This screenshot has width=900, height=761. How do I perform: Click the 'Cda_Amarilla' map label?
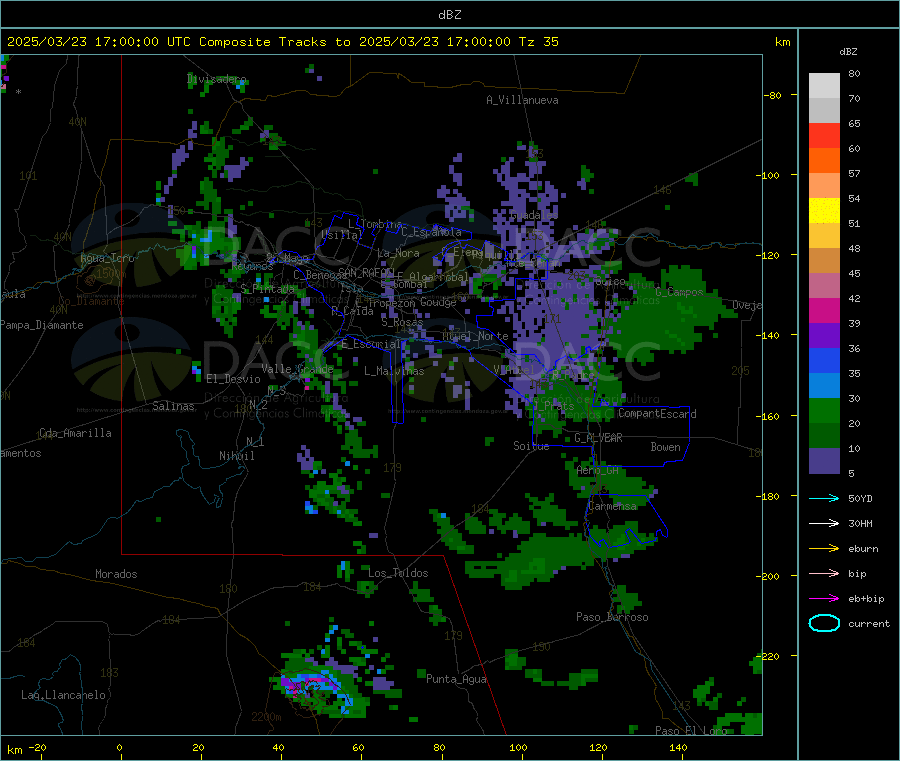tap(75, 433)
